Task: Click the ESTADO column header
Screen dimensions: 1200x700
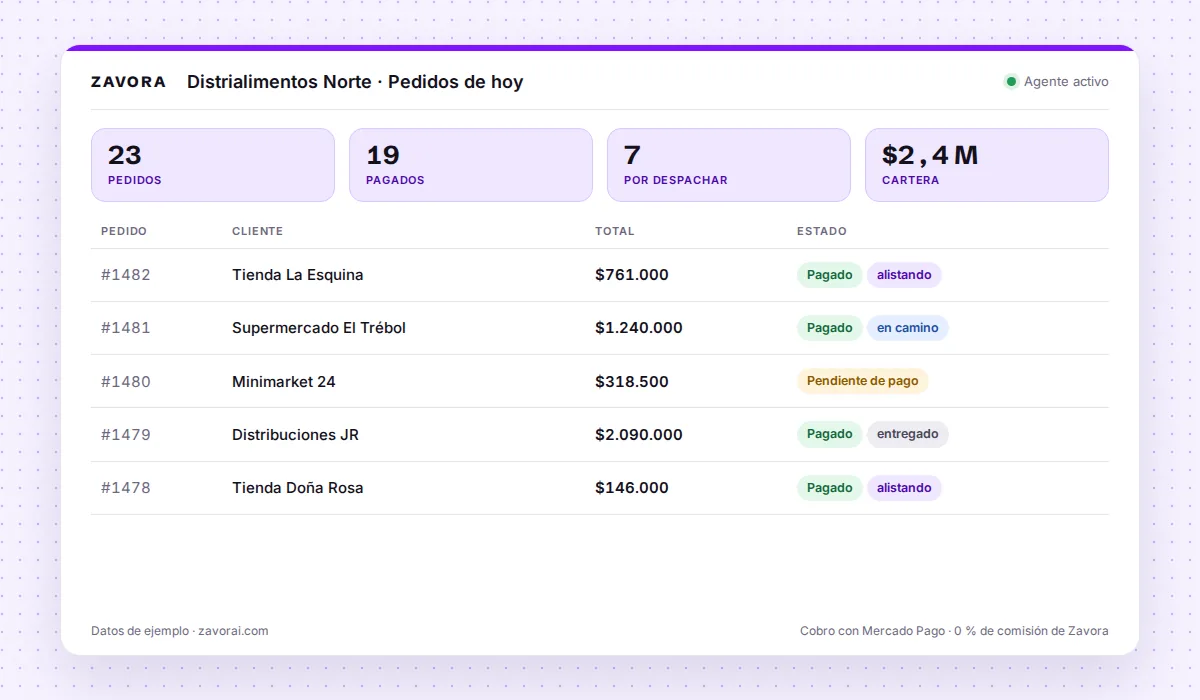Action: [x=822, y=231]
